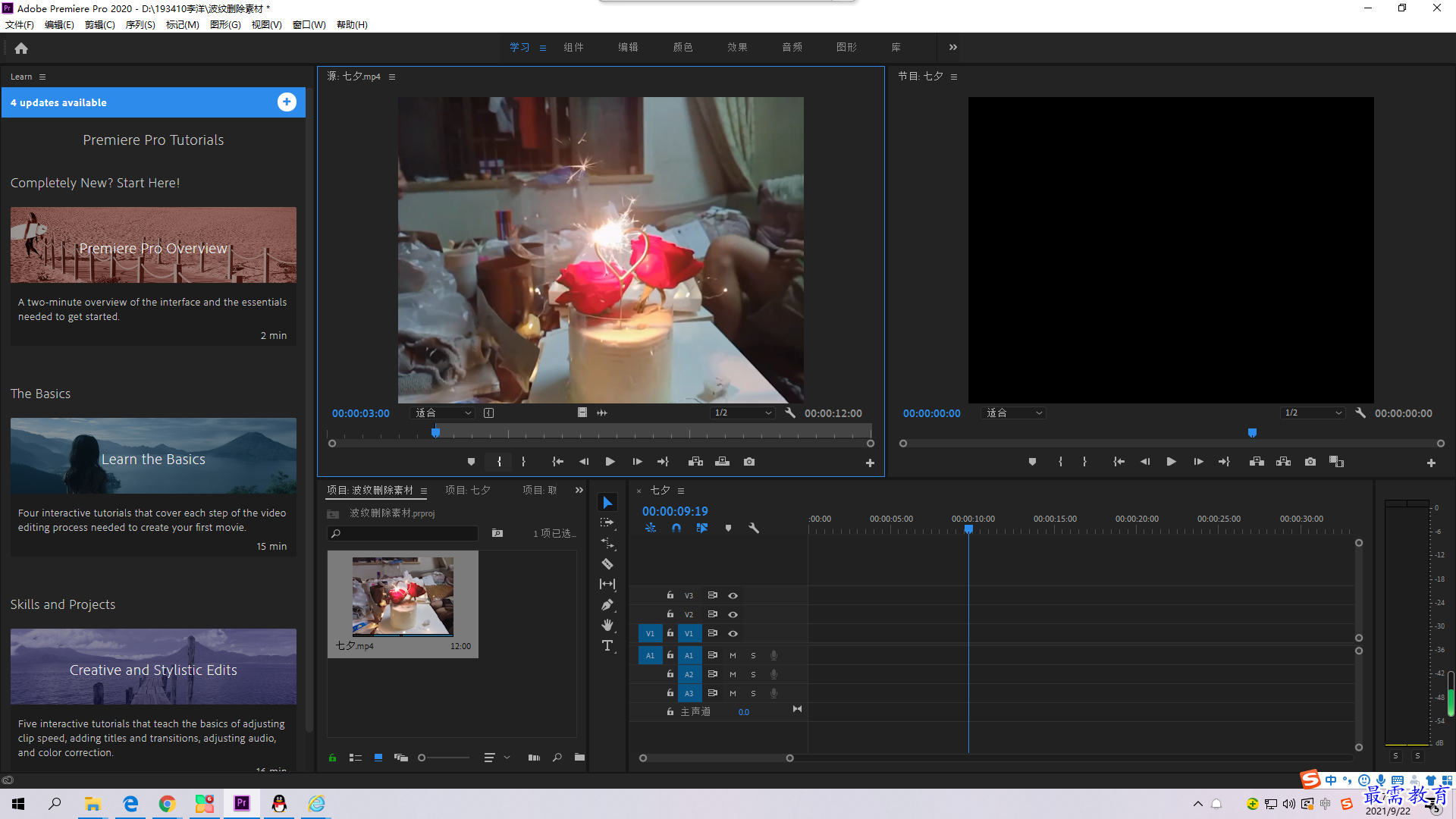Toggle snap in timeline
This screenshot has width=1456, height=819.
coord(676,528)
